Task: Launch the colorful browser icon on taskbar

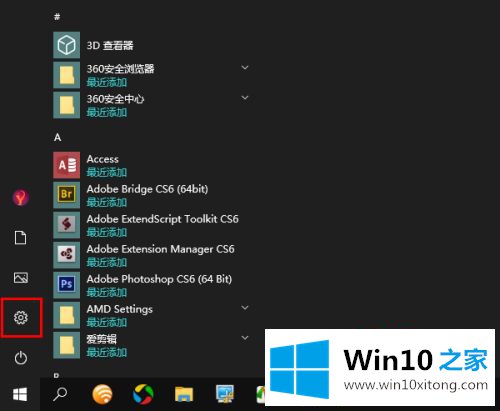Action: coord(143,394)
